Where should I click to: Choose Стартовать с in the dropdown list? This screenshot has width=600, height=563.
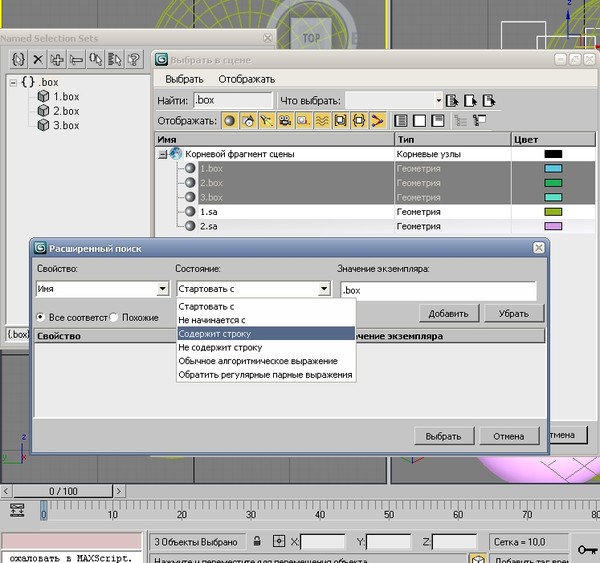(x=266, y=307)
